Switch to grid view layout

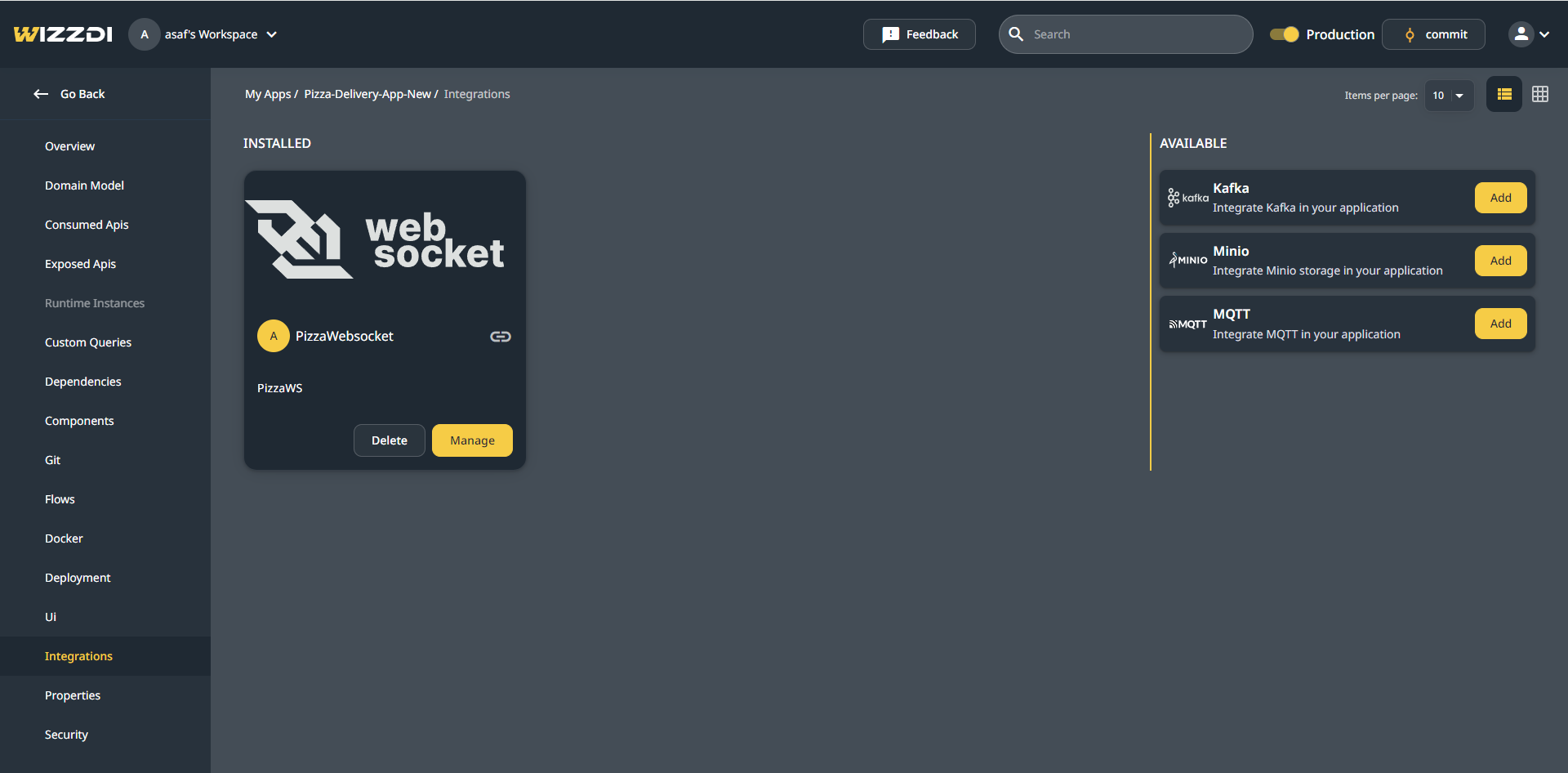click(x=1539, y=95)
